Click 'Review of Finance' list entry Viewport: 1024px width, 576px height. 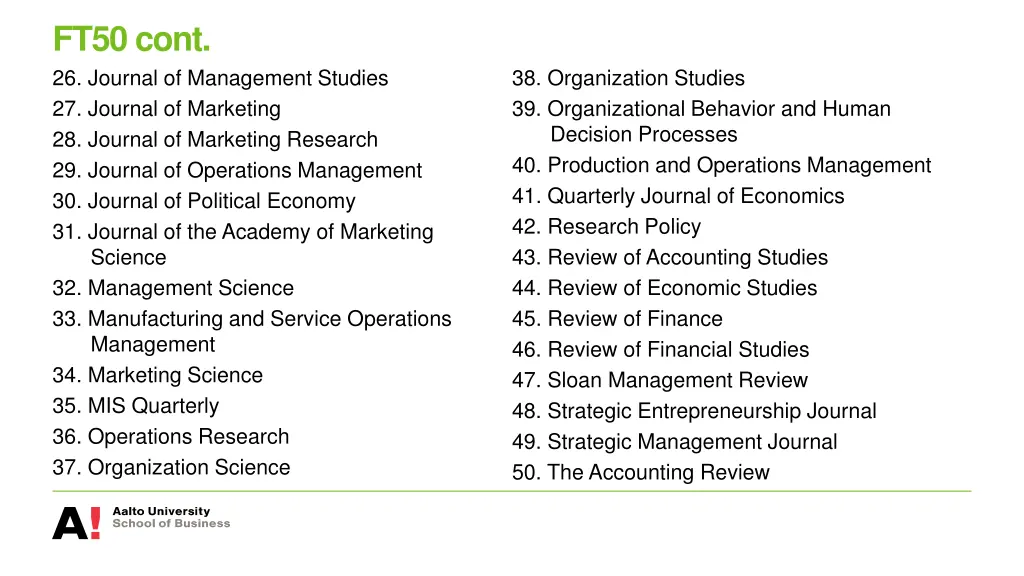(x=617, y=319)
